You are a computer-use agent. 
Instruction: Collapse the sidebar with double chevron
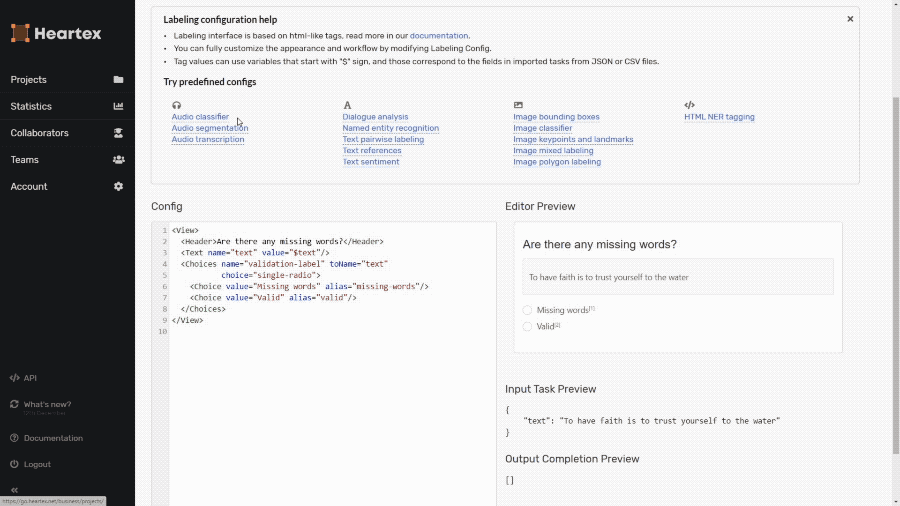pyautogui.click(x=14, y=490)
